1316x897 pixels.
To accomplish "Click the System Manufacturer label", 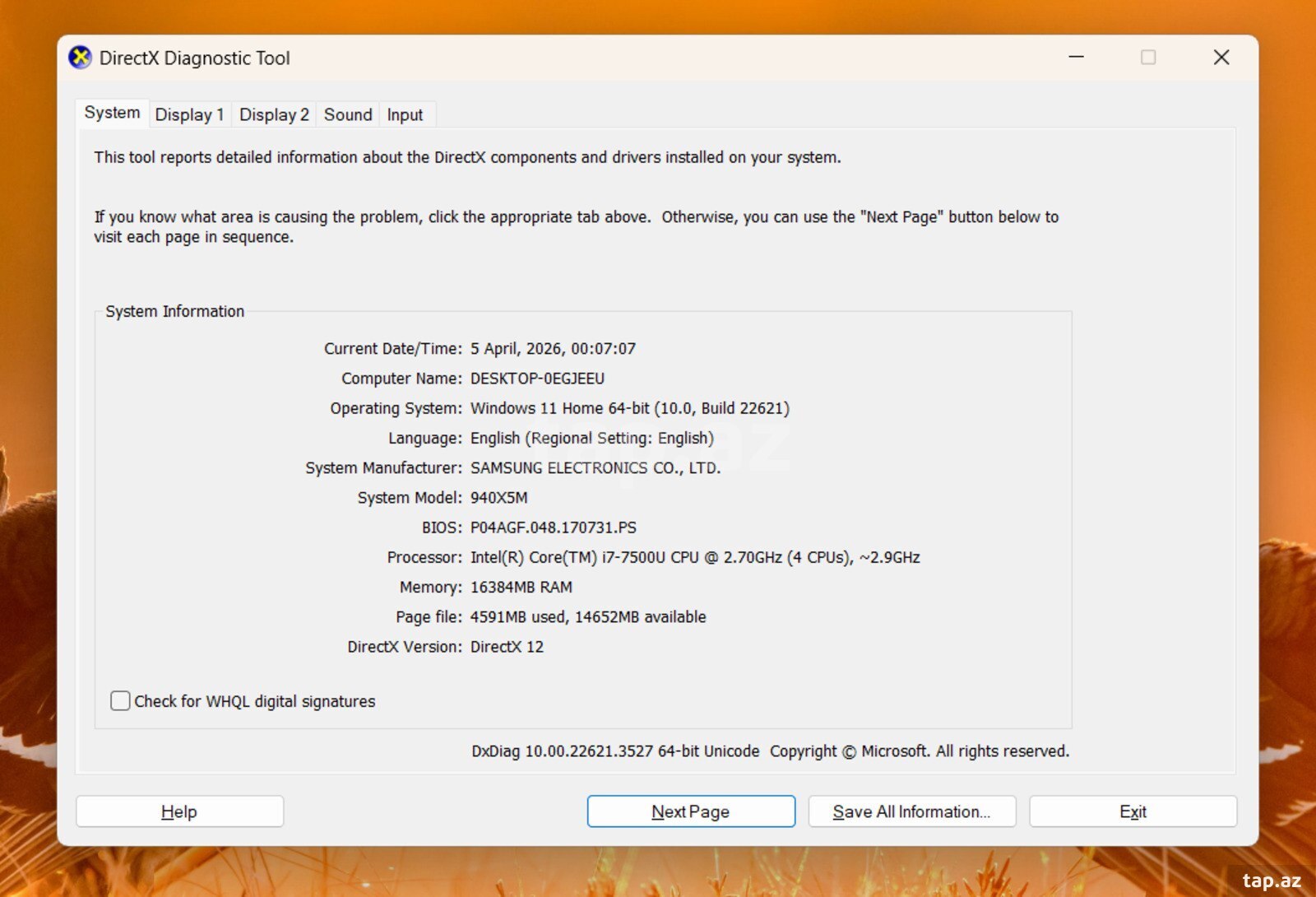I will [384, 467].
